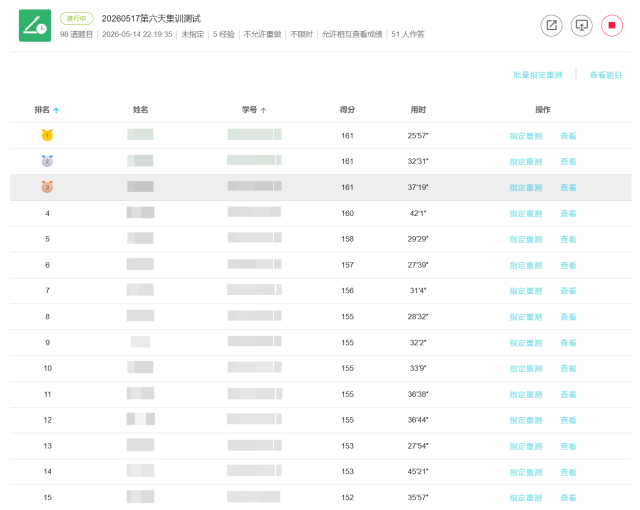640x510 pixels.
Task: Click 指定重测 in rank 7 row
Action: pyautogui.click(x=526, y=291)
